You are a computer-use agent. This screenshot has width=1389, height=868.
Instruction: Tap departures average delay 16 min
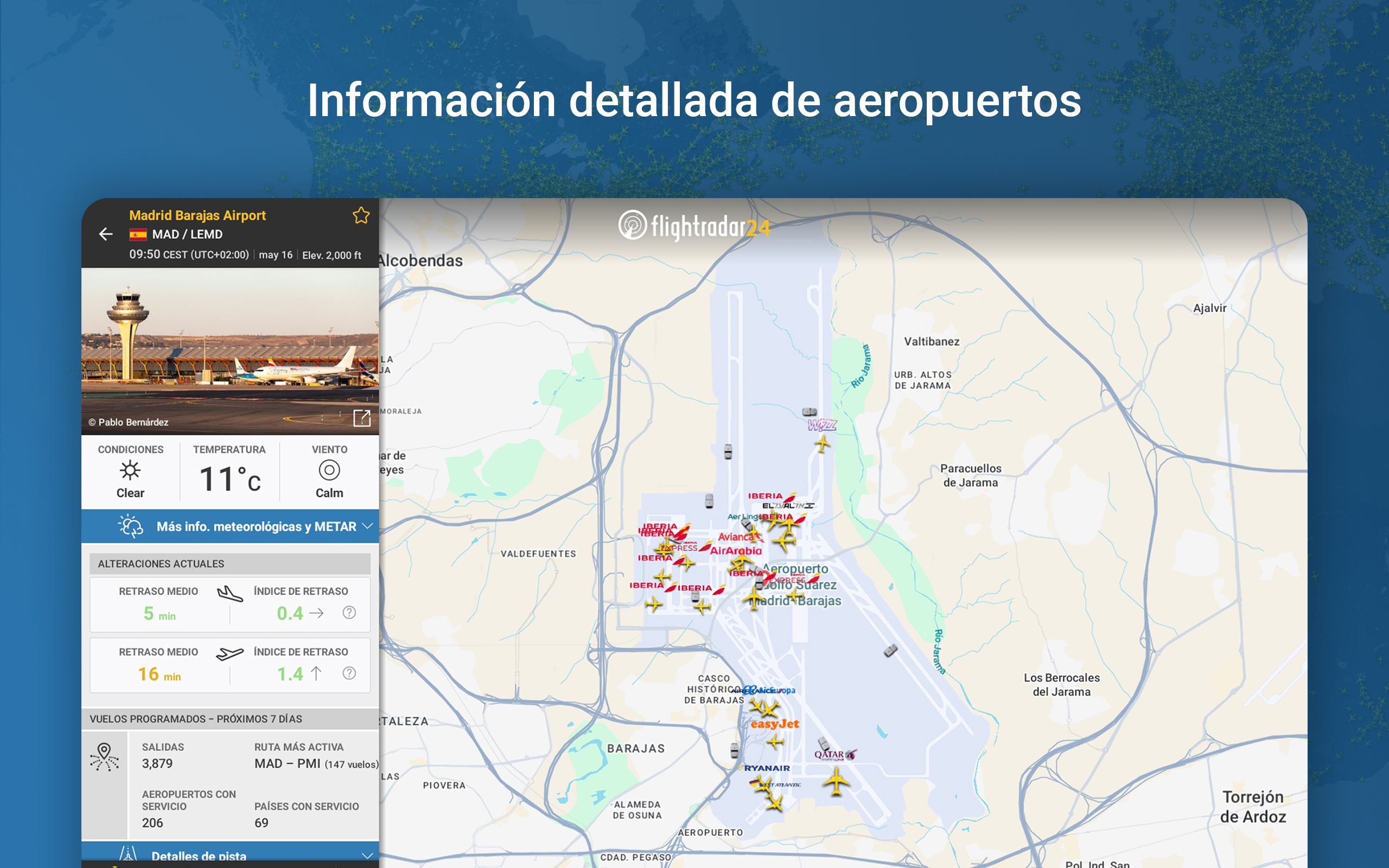coord(160,674)
